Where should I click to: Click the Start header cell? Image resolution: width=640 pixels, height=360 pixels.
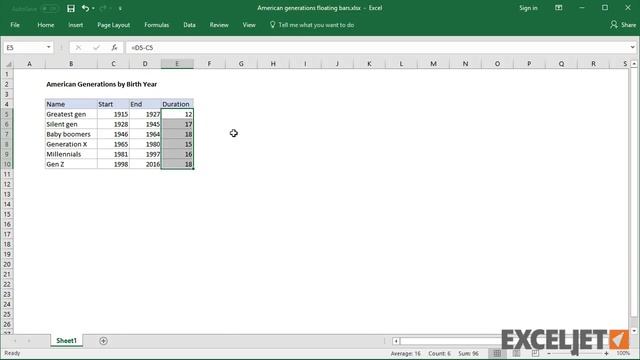[113, 104]
